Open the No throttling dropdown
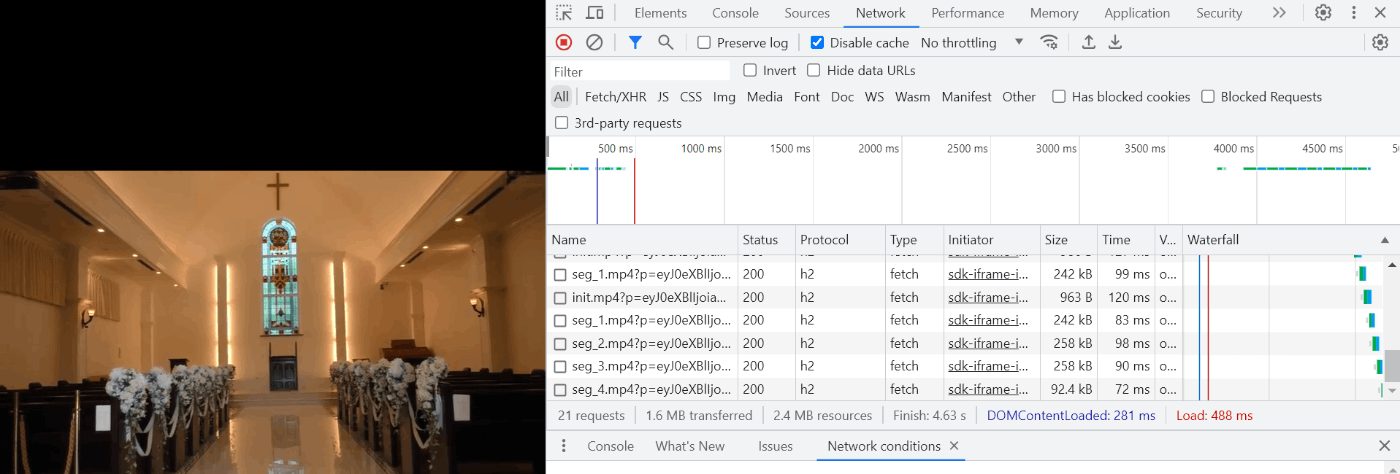The width and height of the screenshot is (1400, 474). (972, 42)
